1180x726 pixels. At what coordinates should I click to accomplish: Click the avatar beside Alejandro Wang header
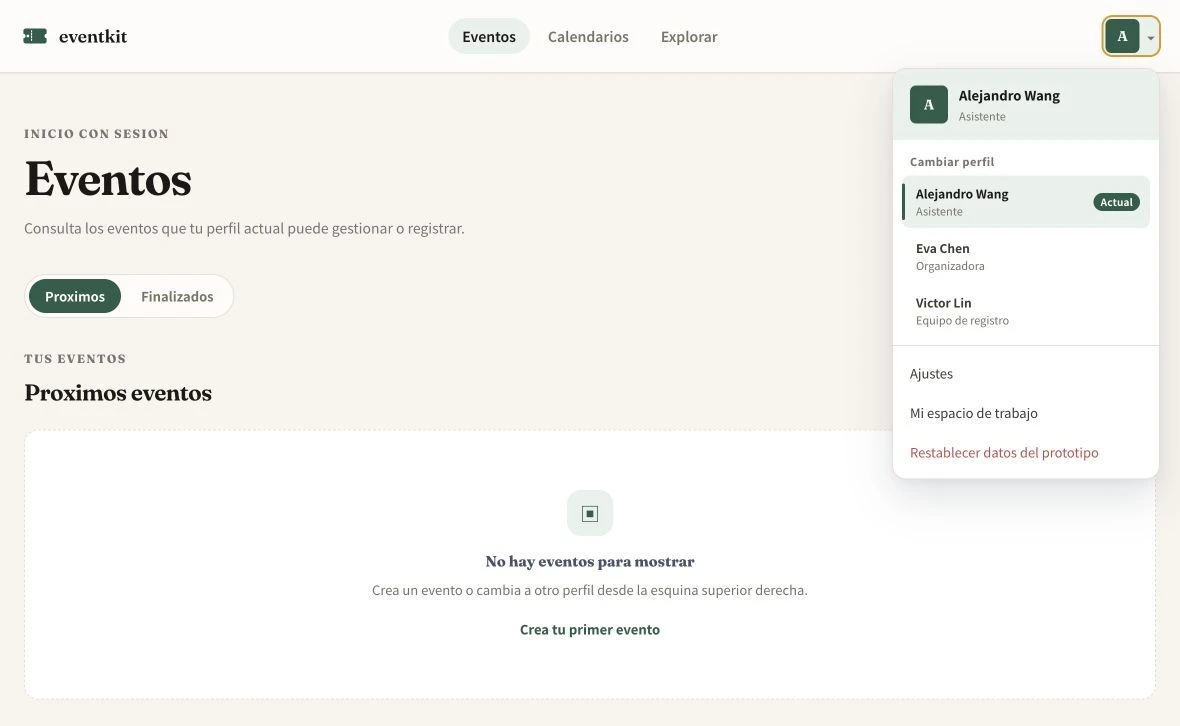(x=929, y=105)
